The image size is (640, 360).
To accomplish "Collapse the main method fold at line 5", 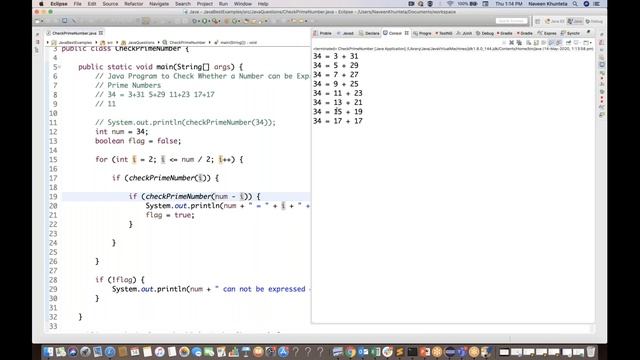I will pos(60,67).
